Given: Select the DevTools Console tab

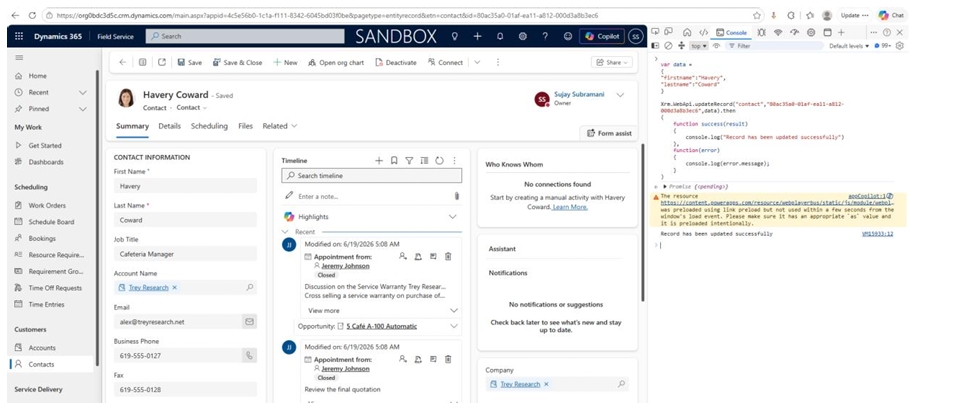Looking at the screenshot, I should pyautogui.click(x=732, y=32).
